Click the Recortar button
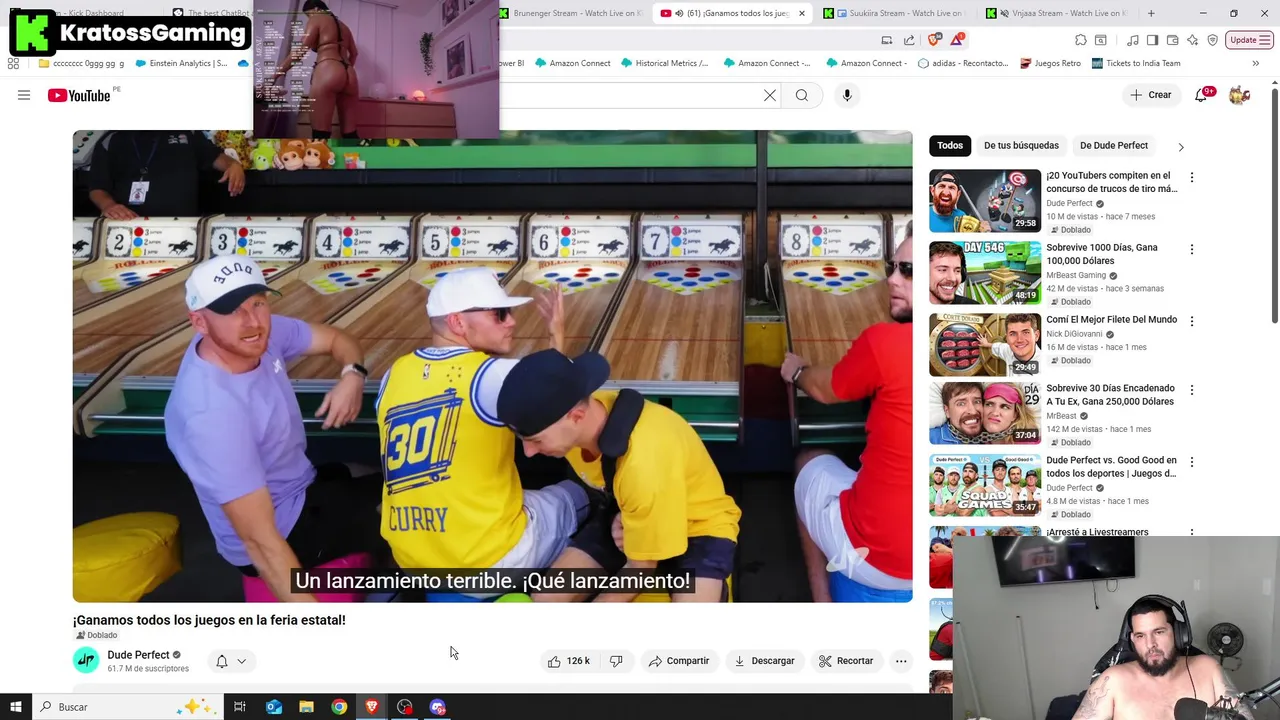1280x720 pixels. (846, 661)
